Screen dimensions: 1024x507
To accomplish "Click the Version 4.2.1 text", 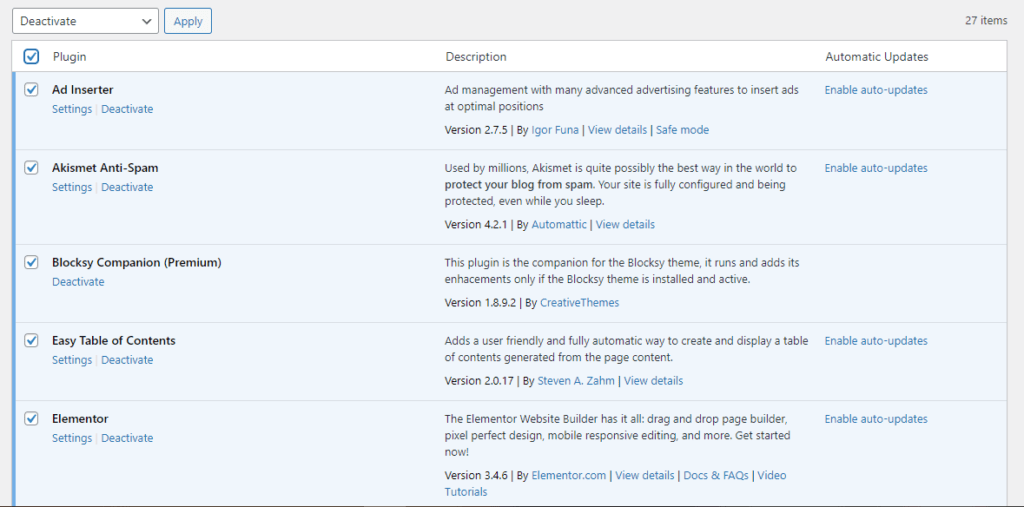I will [476, 224].
